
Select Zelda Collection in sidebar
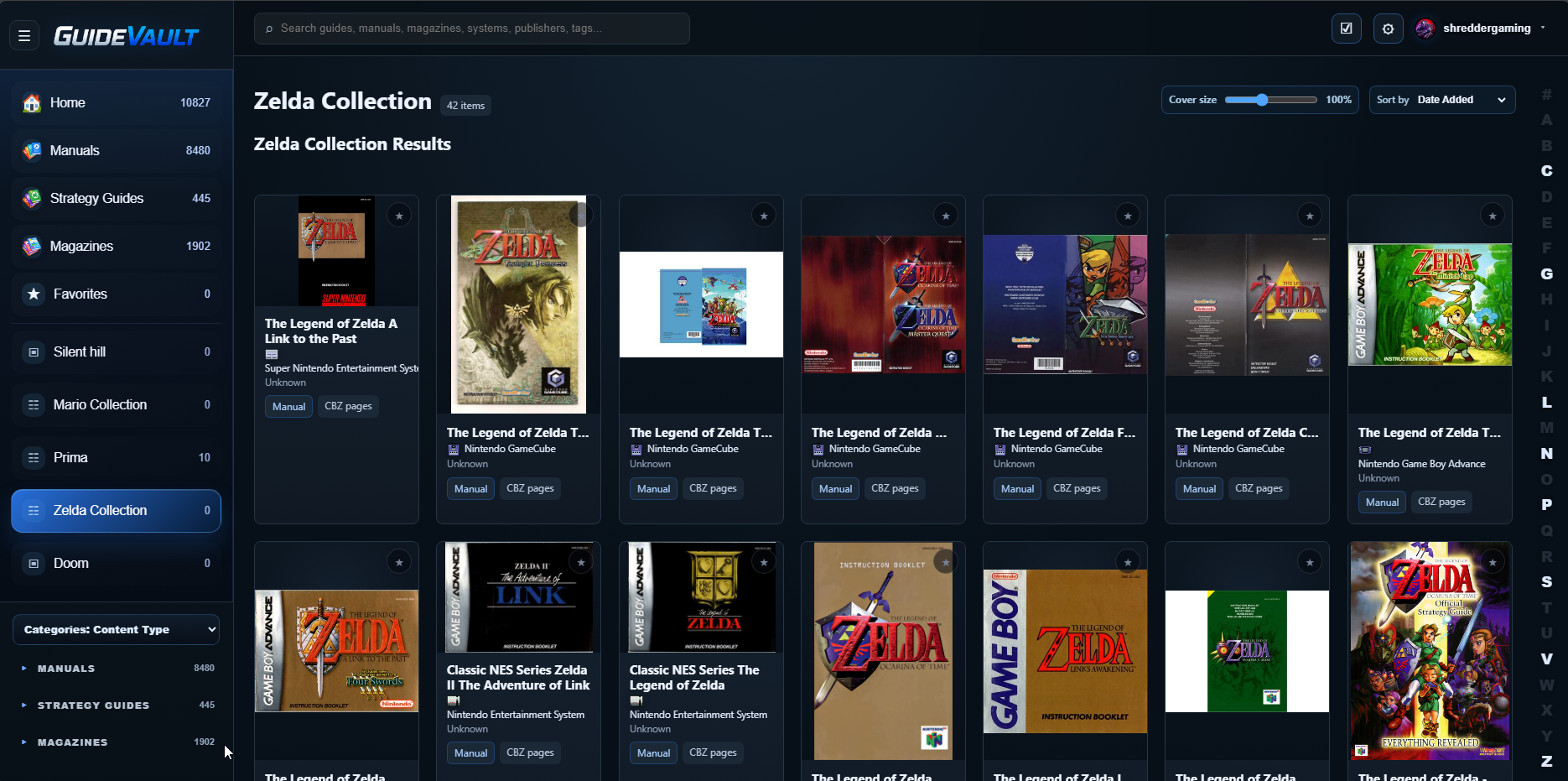(x=116, y=511)
